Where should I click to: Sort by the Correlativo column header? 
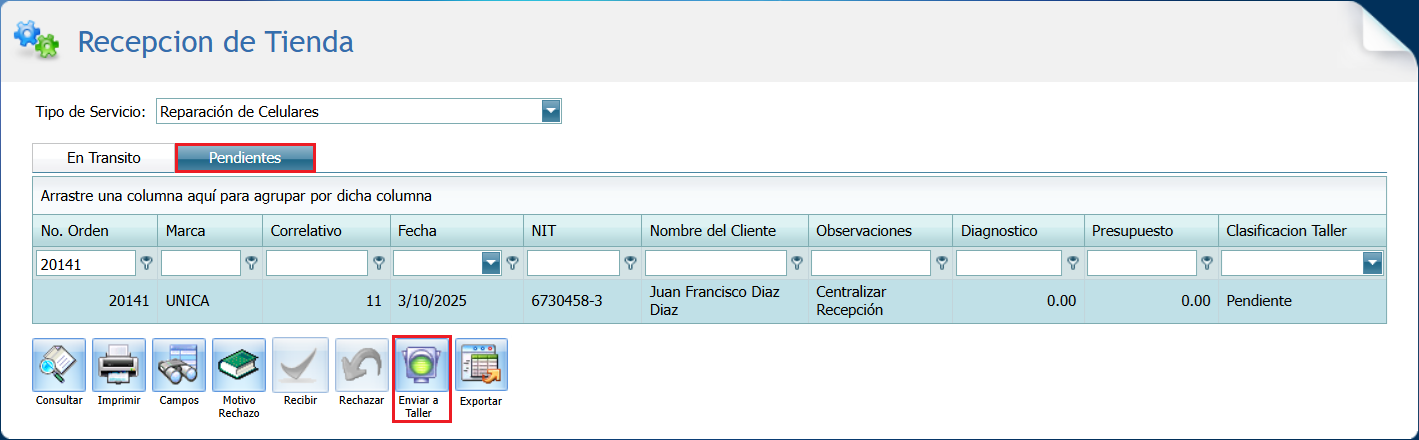point(326,231)
